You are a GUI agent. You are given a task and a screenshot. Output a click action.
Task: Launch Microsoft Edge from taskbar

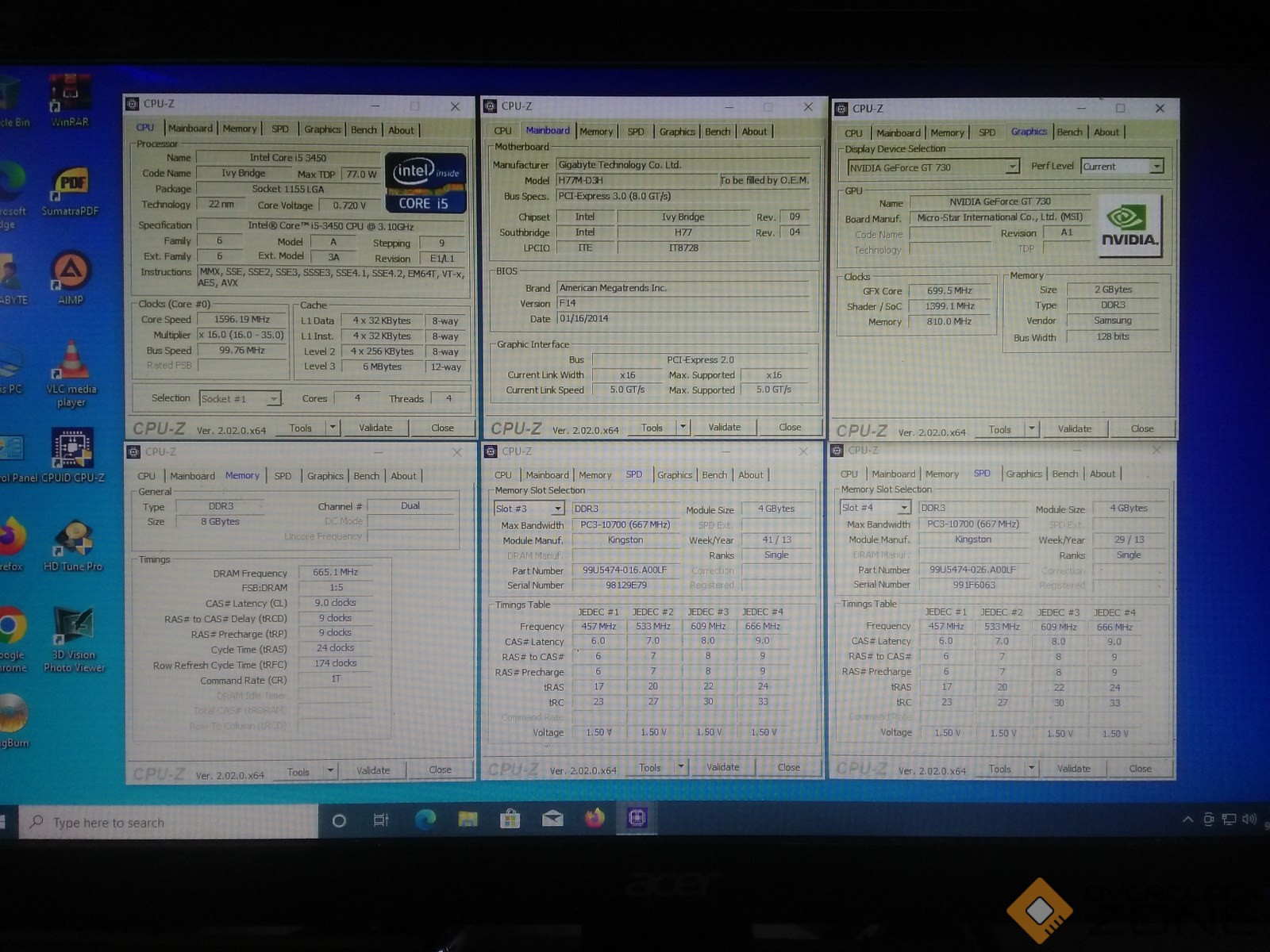pos(425,820)
